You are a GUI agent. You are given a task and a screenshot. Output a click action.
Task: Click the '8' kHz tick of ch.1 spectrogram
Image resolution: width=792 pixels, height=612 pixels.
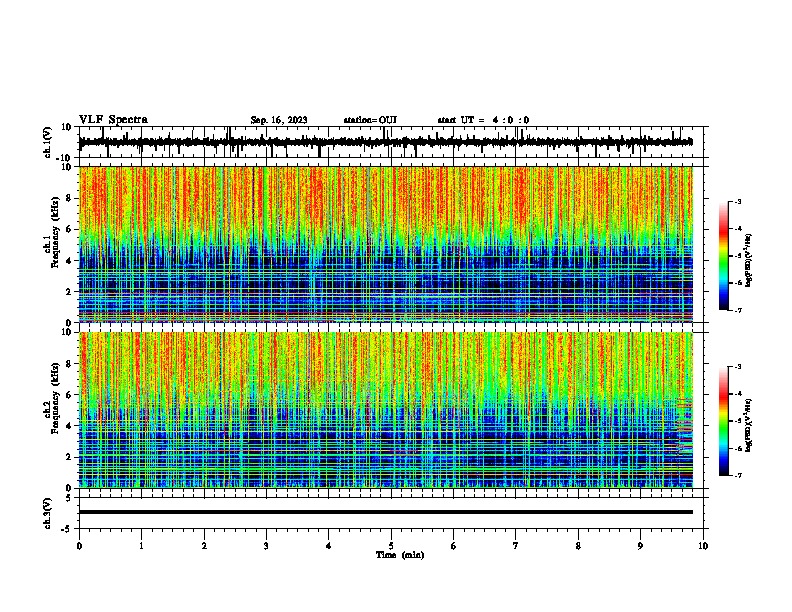[69, 198]
